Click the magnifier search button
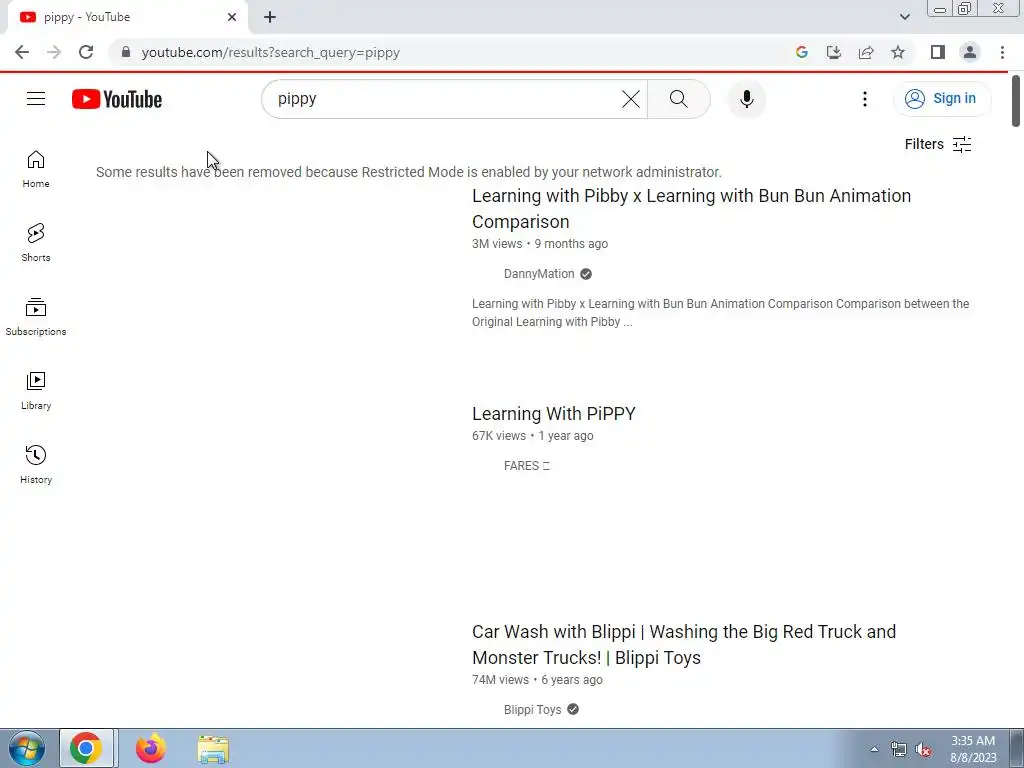1024x768 pixels. pyautogui.click(x=679, y=99)
